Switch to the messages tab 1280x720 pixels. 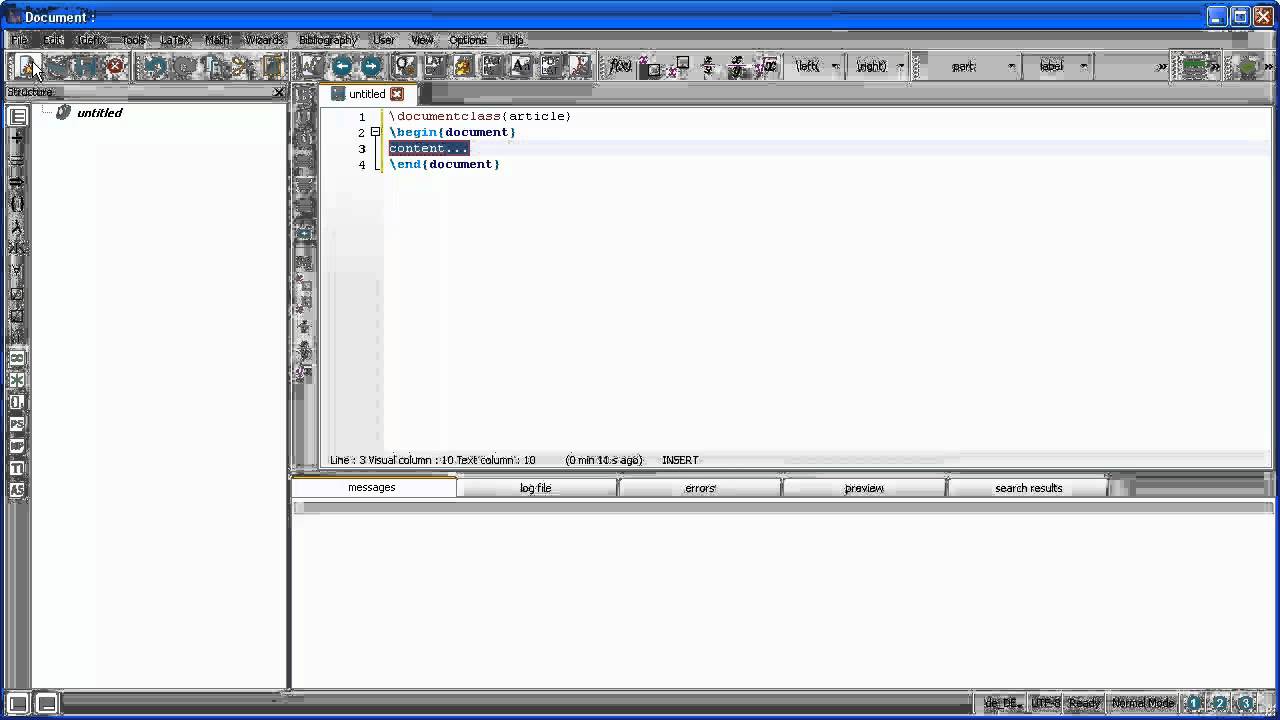[372, 487]
